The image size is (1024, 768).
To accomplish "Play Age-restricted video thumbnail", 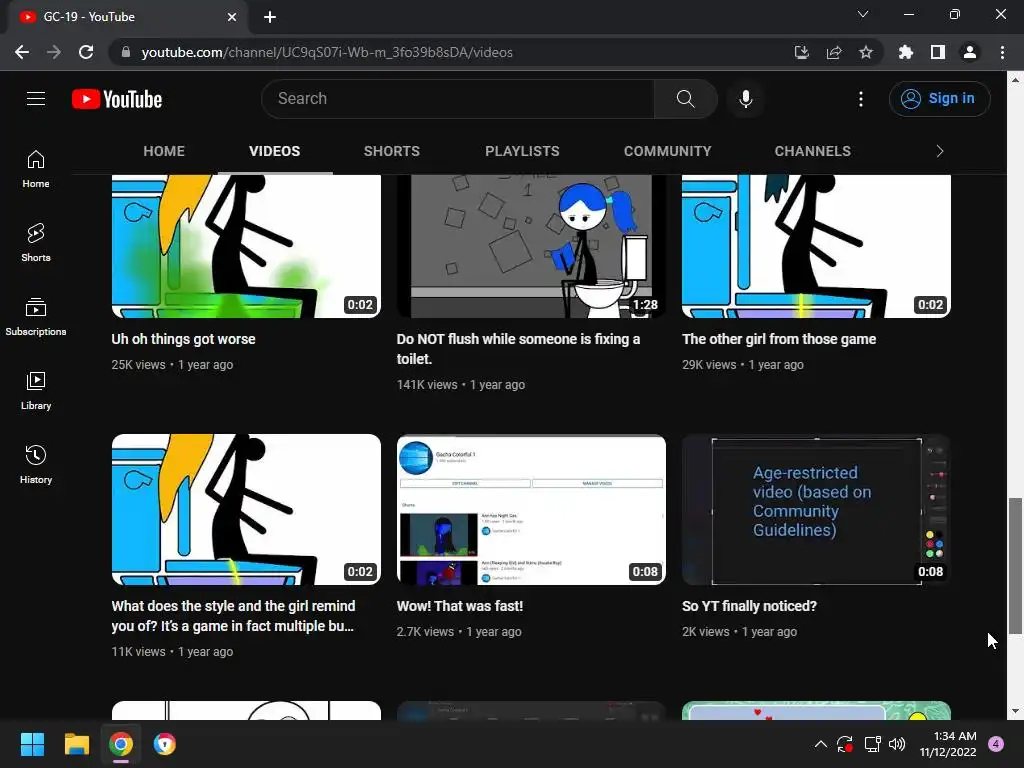I will coord(816,509).
